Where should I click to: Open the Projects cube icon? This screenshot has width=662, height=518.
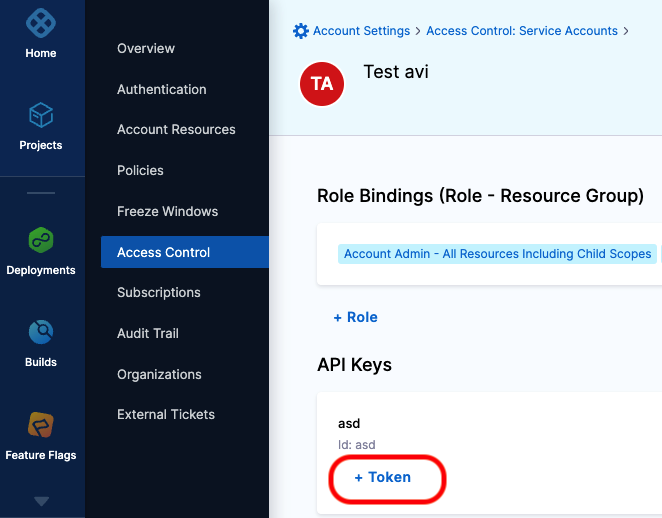click(x=41, y=115)
